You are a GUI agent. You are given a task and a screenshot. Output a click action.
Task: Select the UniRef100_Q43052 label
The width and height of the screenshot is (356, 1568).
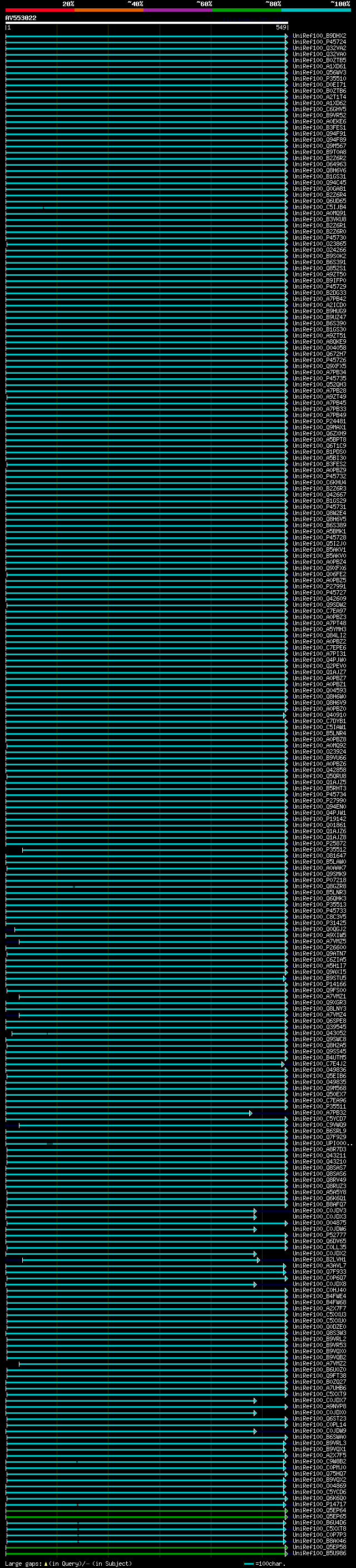(319, 1033)
